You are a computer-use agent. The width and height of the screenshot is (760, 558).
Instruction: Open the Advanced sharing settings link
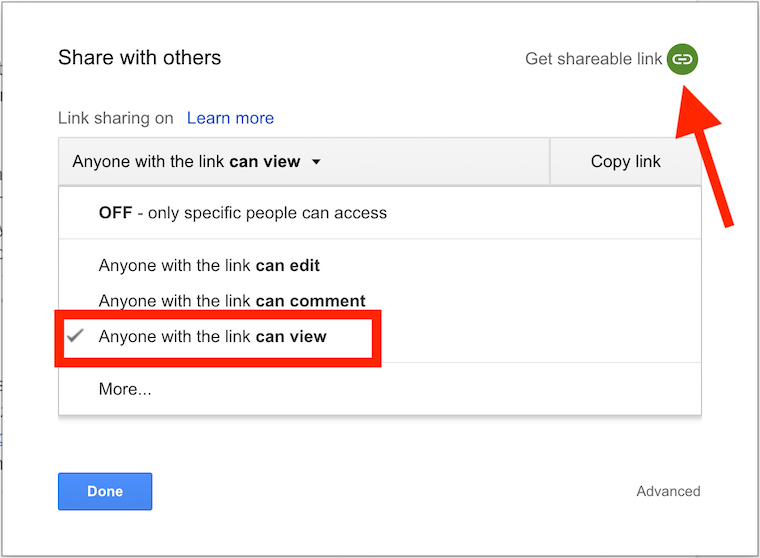coord(668,491)
